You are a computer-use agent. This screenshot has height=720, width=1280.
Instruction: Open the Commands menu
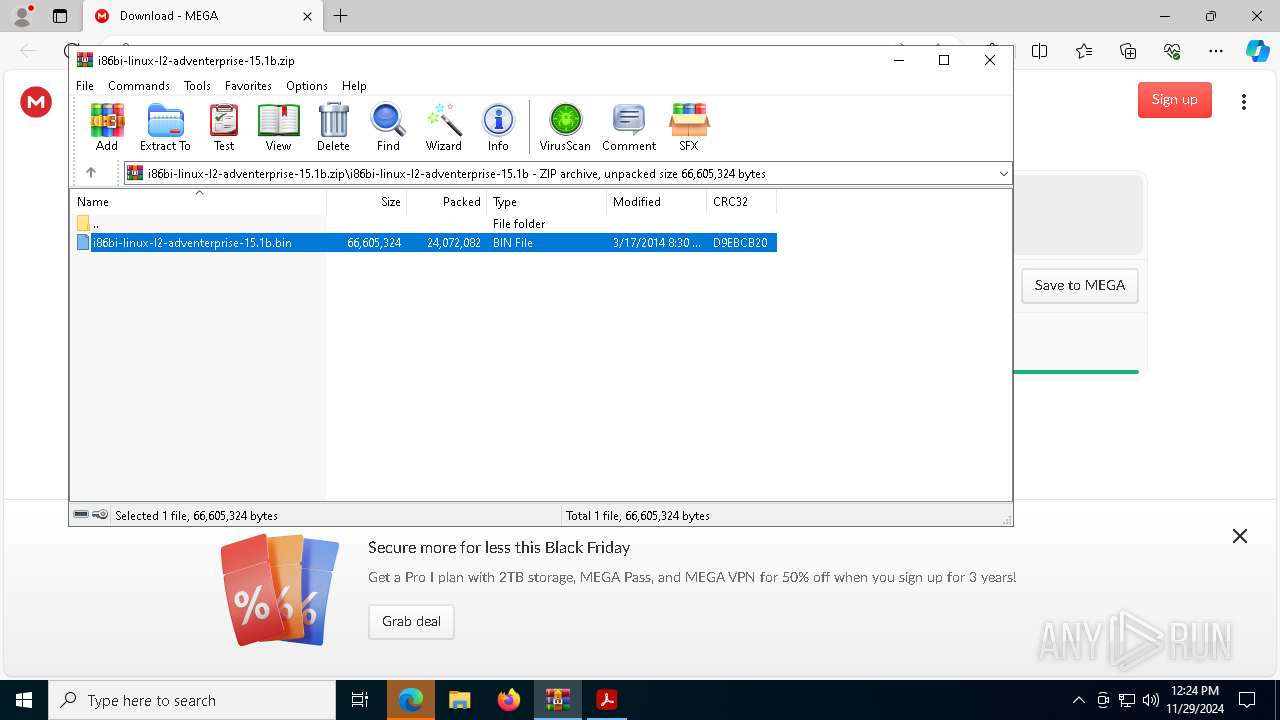[x=139, y=86]
